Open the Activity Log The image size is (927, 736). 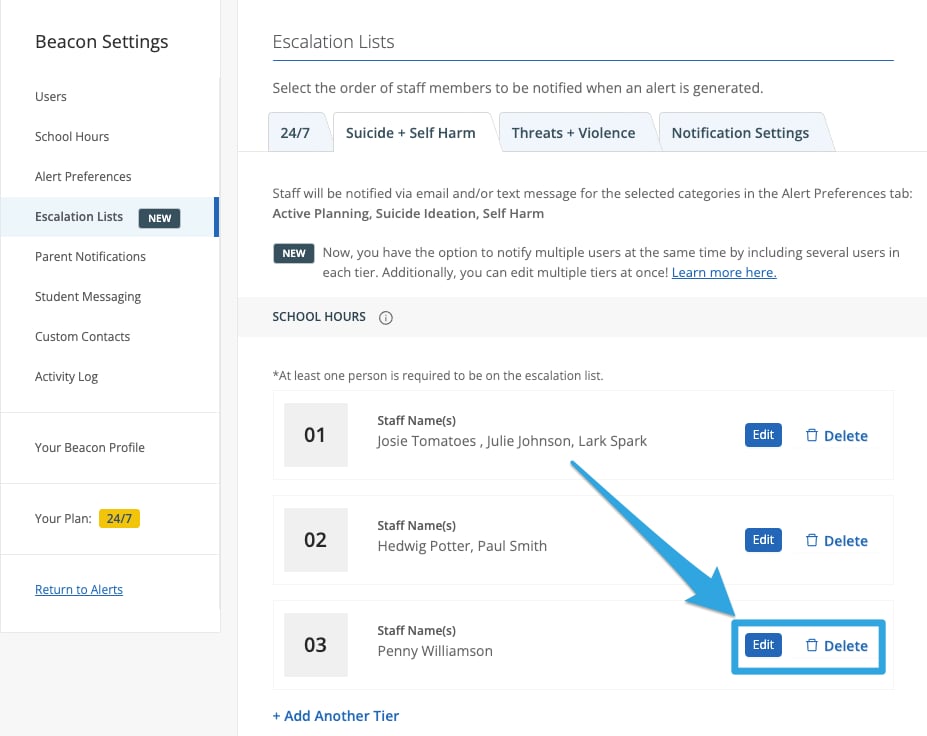pos(66,377)
